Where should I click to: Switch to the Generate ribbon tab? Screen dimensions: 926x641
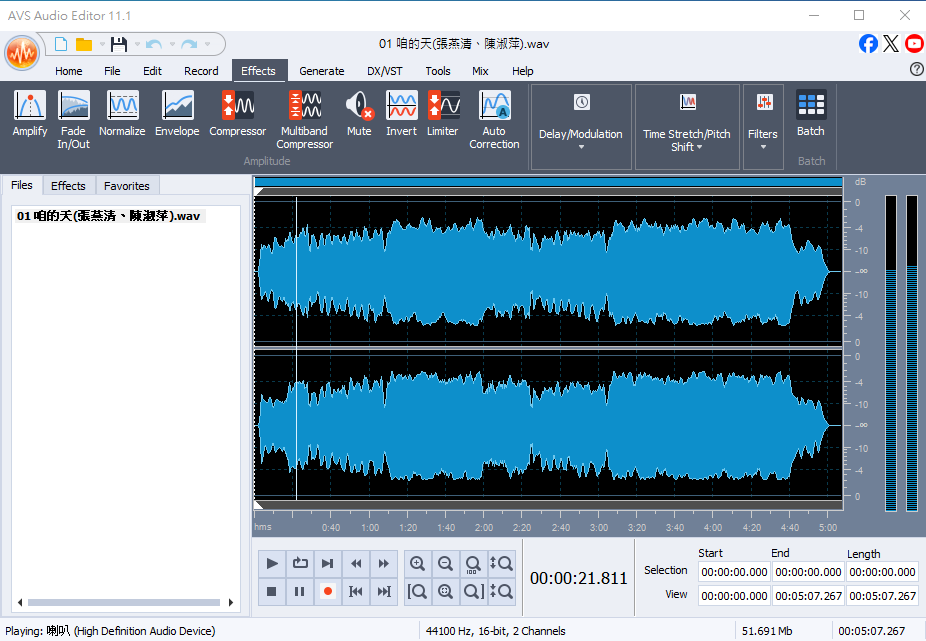[x=321, y=71]
